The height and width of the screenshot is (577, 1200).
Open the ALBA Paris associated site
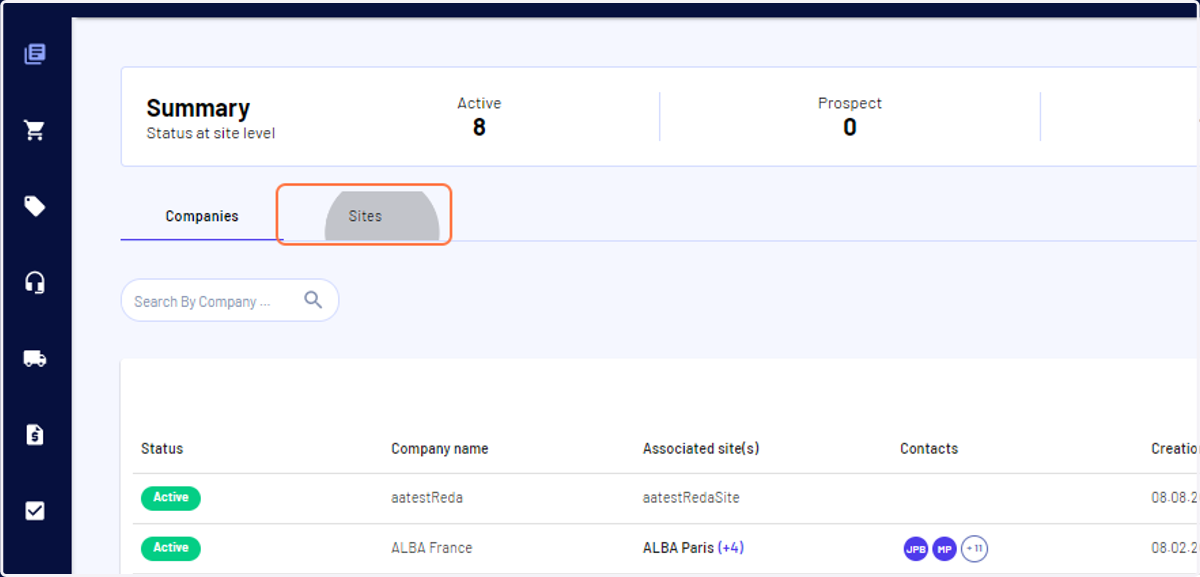(678, 548)
